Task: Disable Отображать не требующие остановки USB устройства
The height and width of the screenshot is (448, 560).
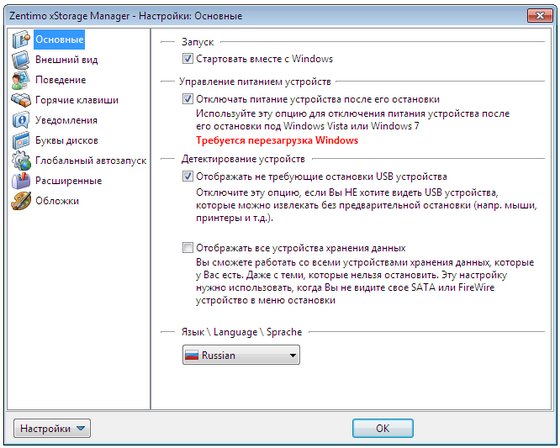Action: 188,176
